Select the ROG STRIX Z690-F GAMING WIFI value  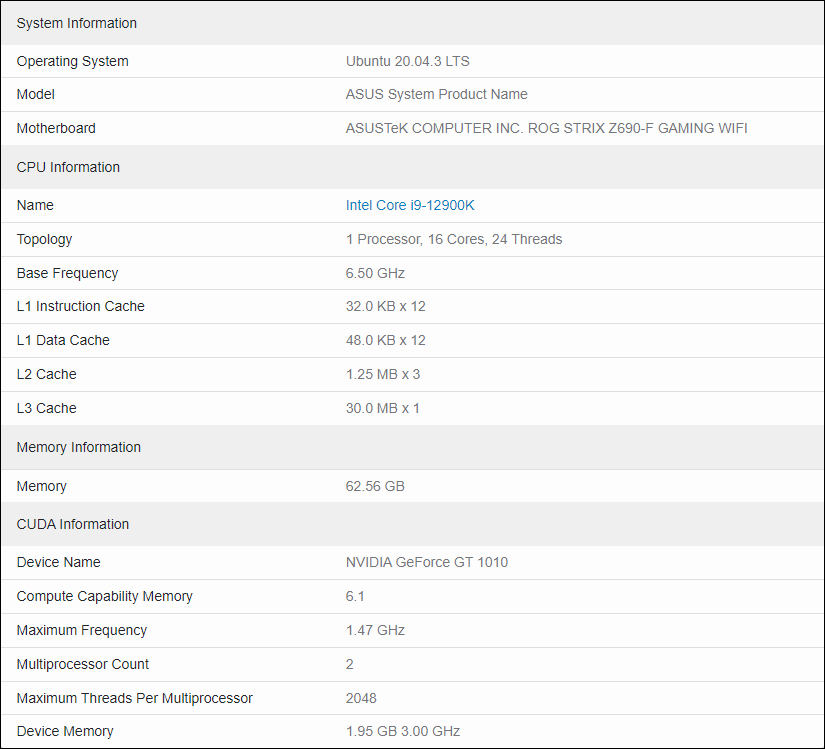pos(638,128)
